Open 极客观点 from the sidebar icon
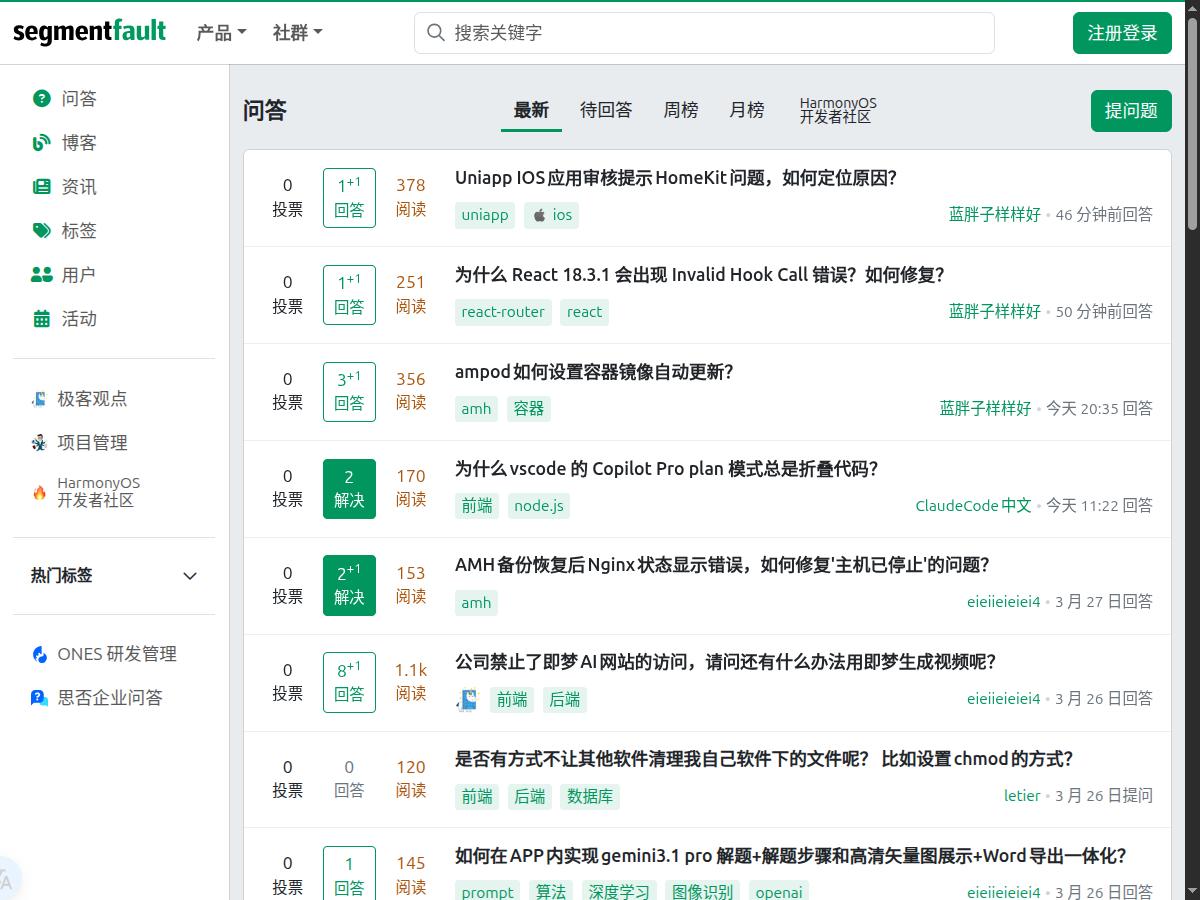The width and height of the screenshot is (1200, 900). click(38, 398)
